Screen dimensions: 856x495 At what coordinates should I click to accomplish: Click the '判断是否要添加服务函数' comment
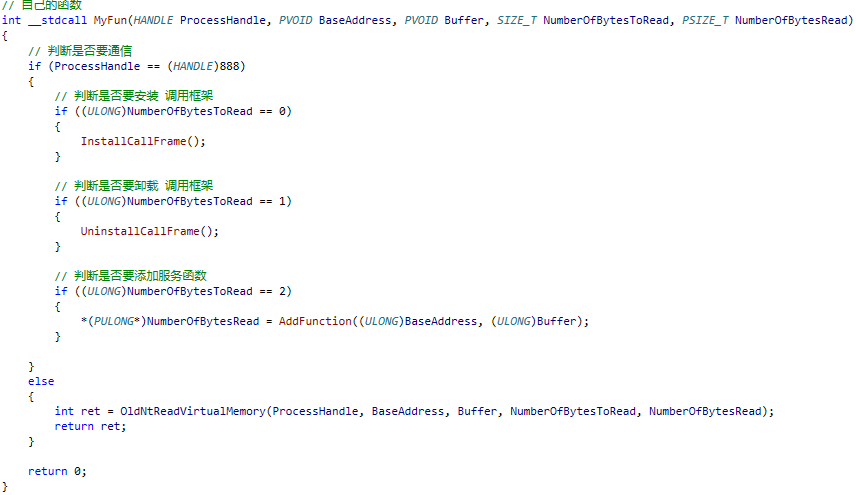[130, 276]
